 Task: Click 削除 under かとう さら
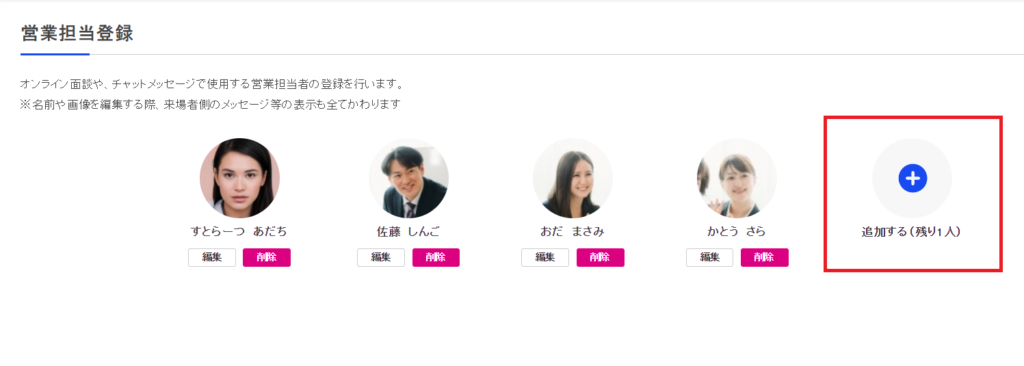pyautogui.click(x=764, y=258)
